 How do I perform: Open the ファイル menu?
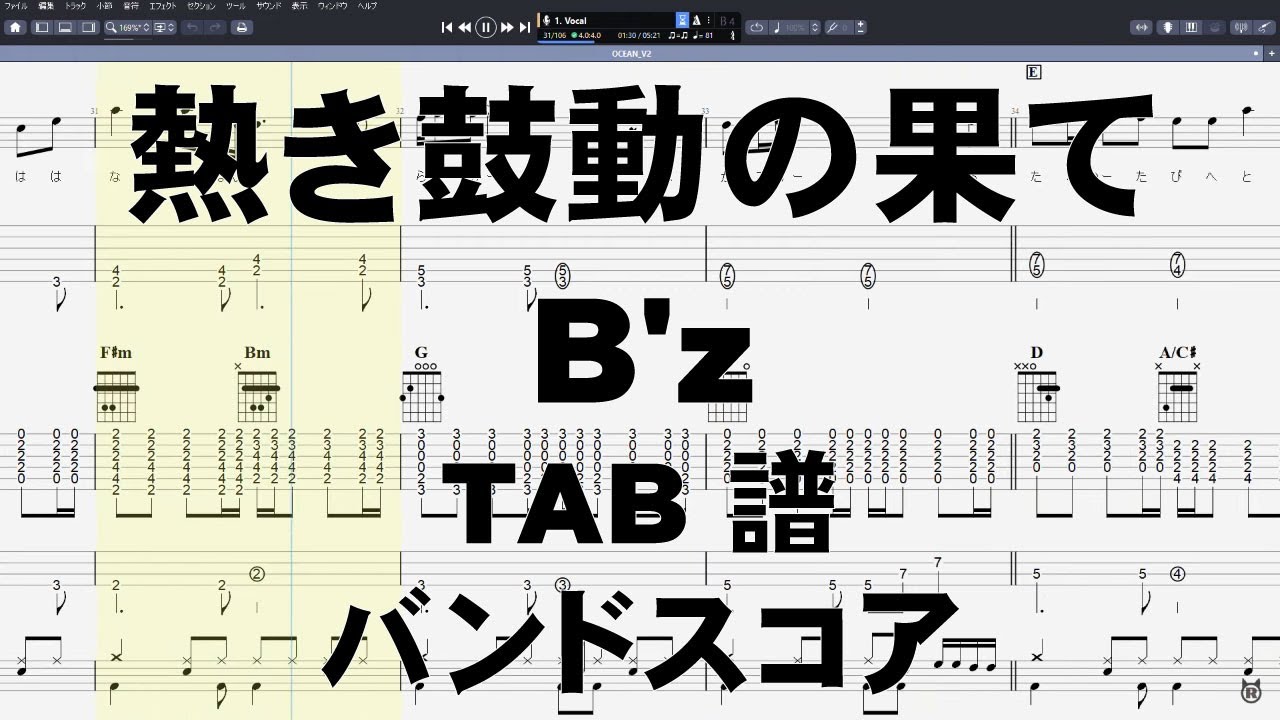[16, 6]
